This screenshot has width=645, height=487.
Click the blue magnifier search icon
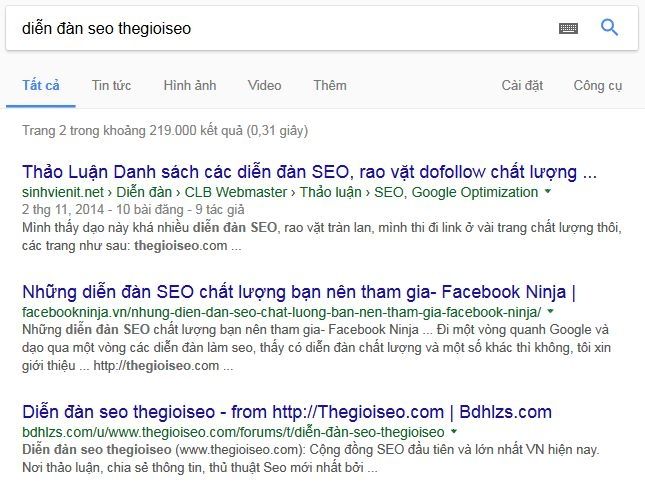coord(609,28)
